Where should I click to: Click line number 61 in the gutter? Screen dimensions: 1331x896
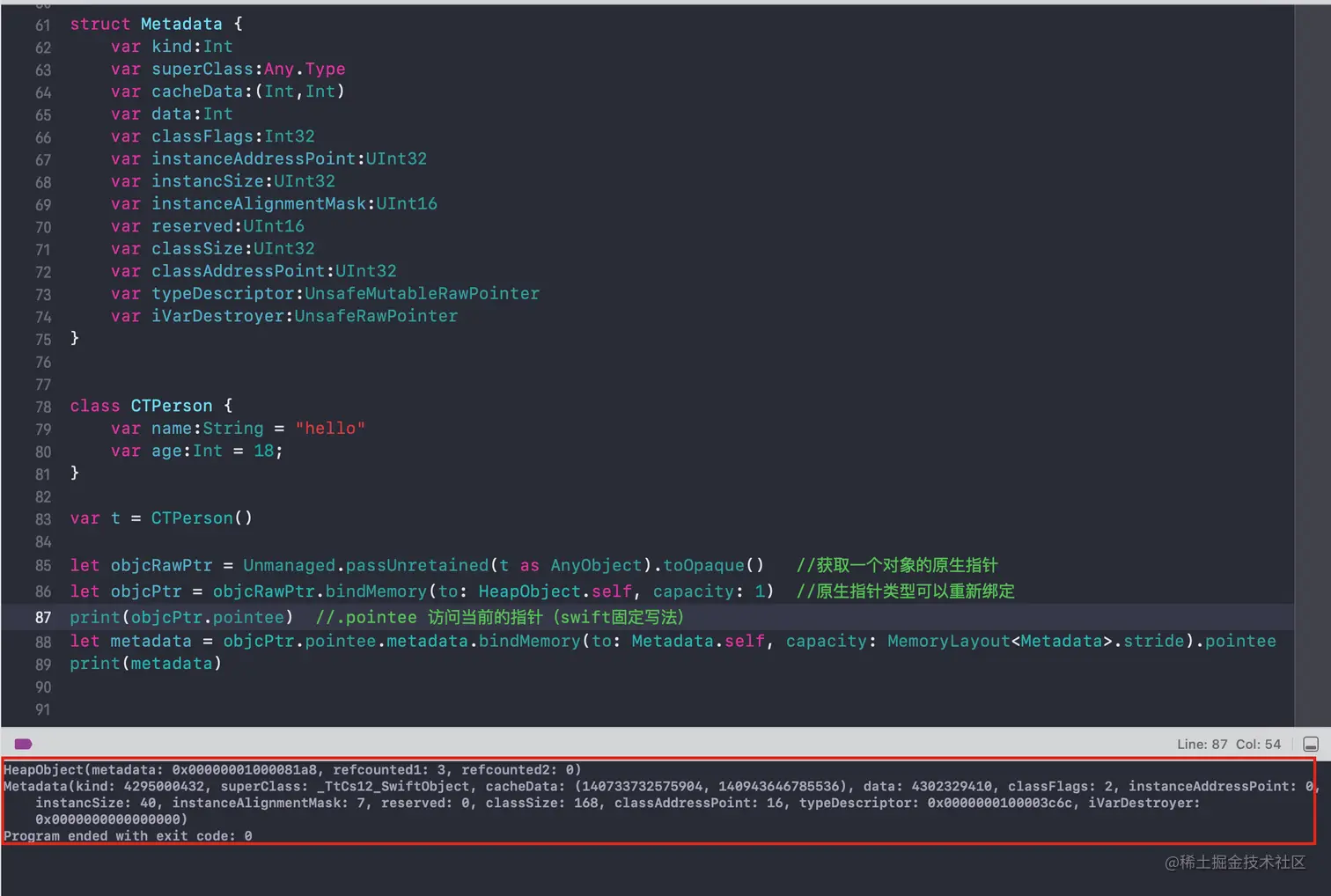click(43, 26)
